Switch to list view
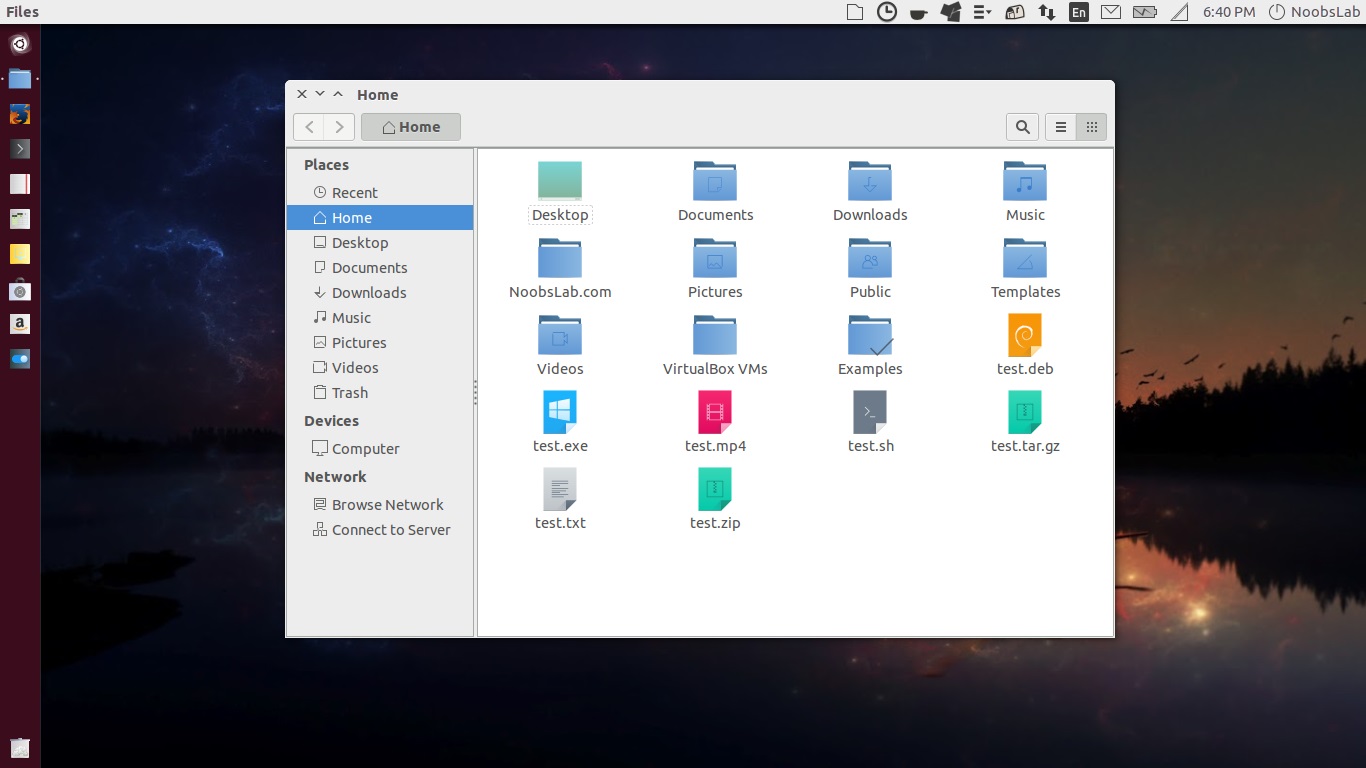The image size is (1366, 768). click(x=1061, y=127)
